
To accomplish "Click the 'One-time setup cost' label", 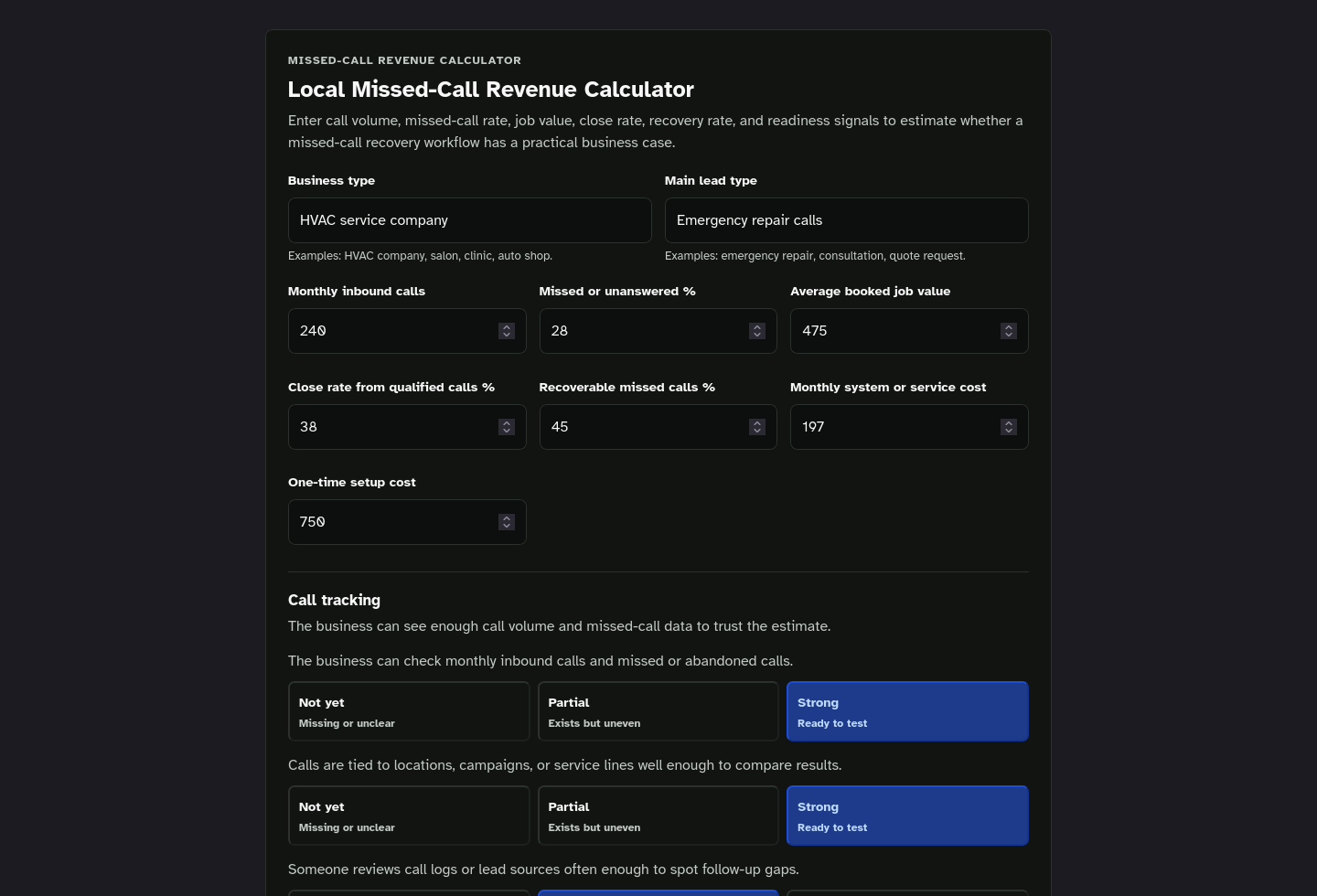I will [x=352, y=483].
